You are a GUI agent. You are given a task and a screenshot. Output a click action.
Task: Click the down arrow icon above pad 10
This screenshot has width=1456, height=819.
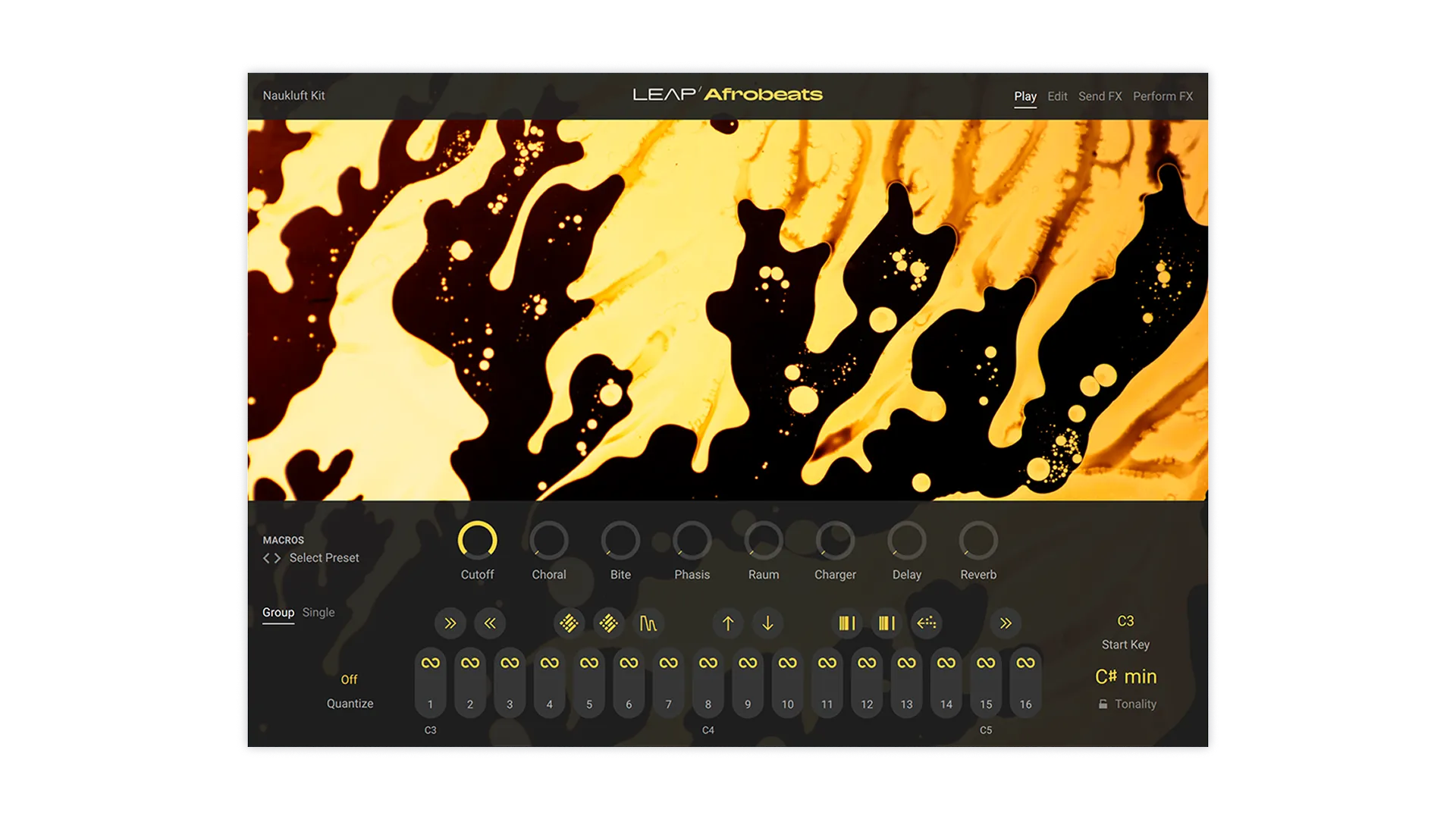tap(767, 623)
